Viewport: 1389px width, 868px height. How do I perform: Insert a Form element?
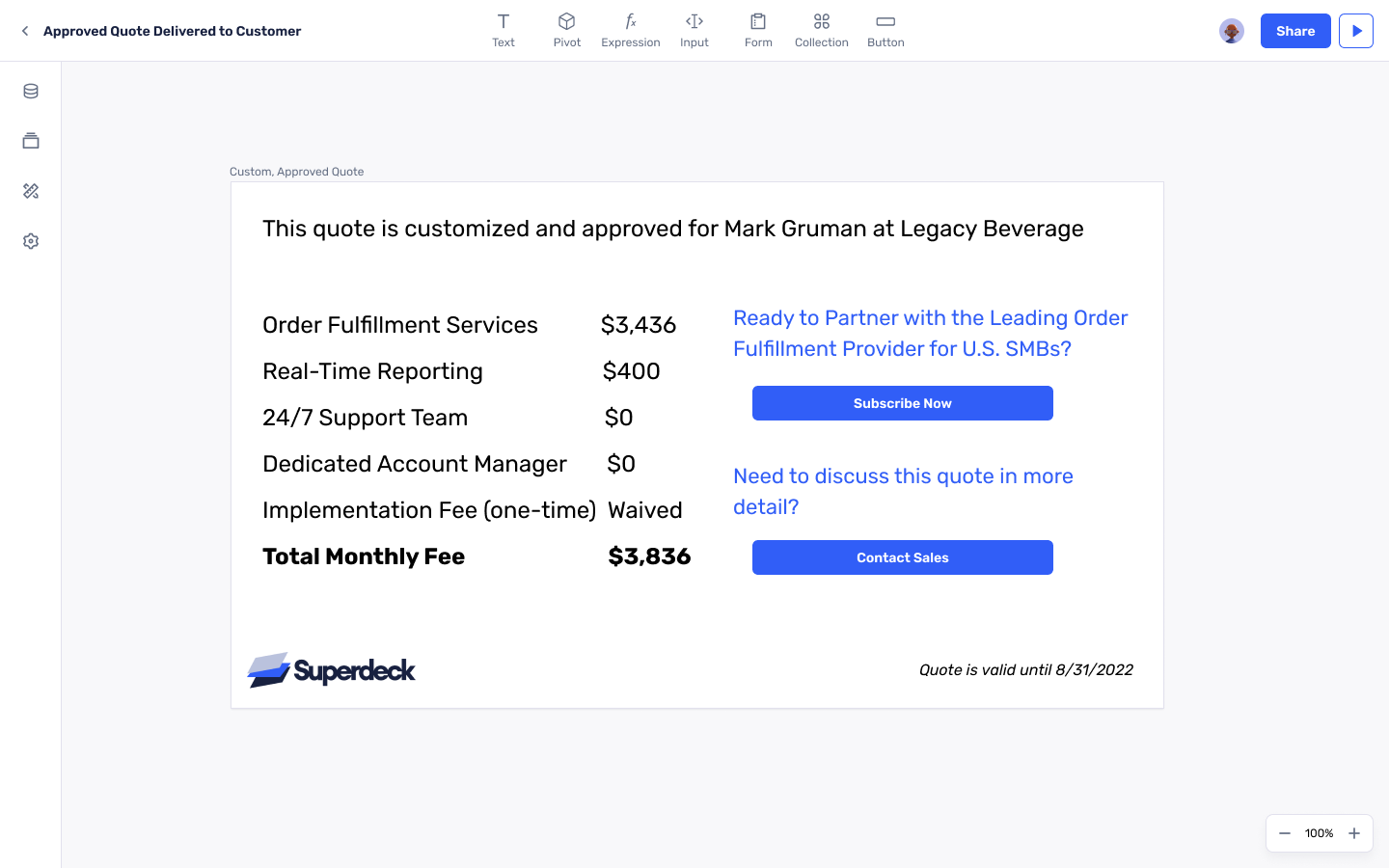[x=758, y=31]
